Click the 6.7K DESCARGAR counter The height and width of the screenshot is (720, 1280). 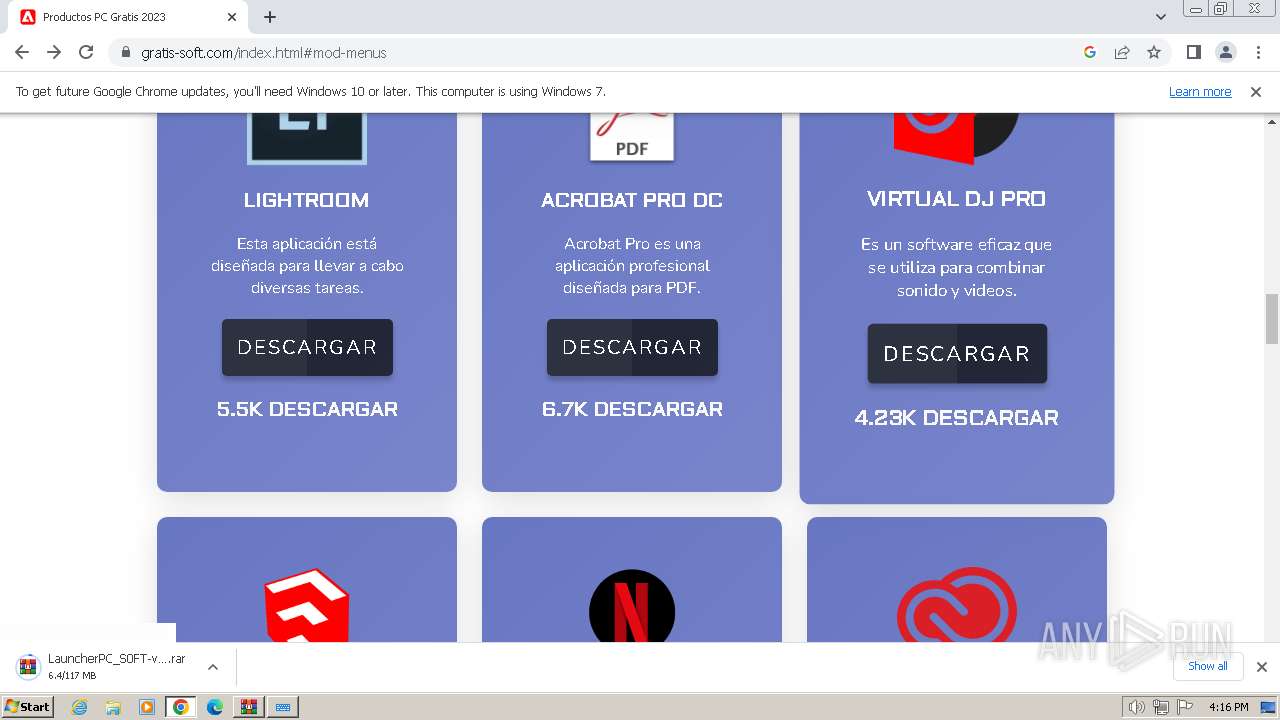(x=632, y=409)
